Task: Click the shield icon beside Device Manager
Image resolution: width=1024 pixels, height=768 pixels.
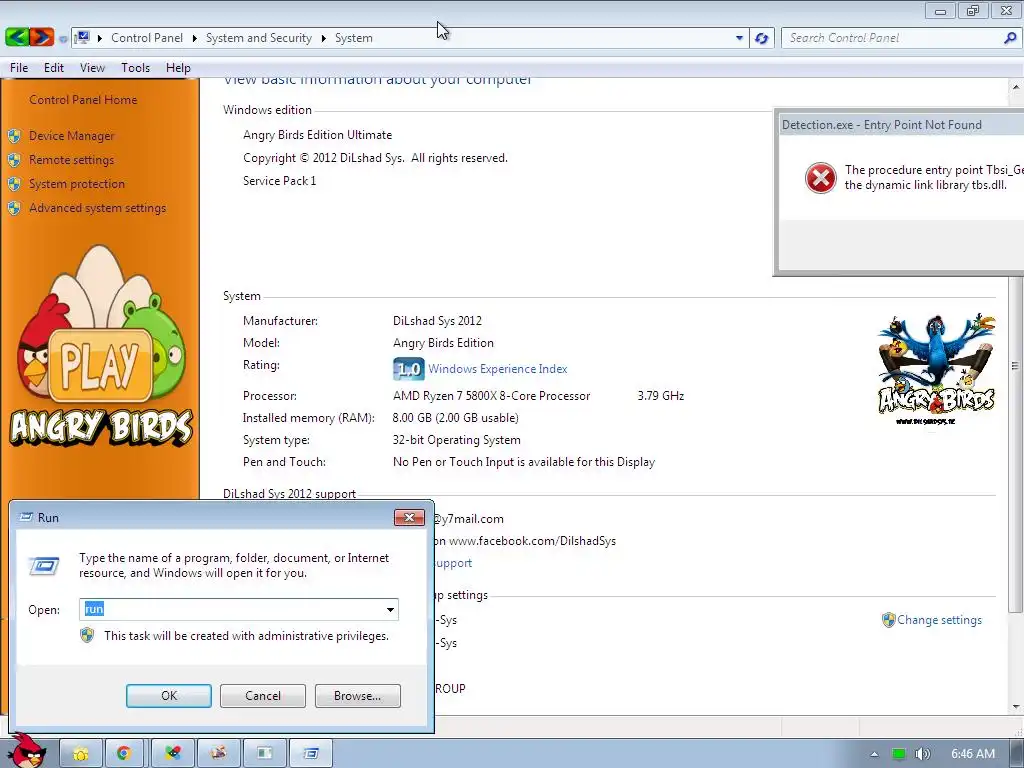Action: point(14,136)
